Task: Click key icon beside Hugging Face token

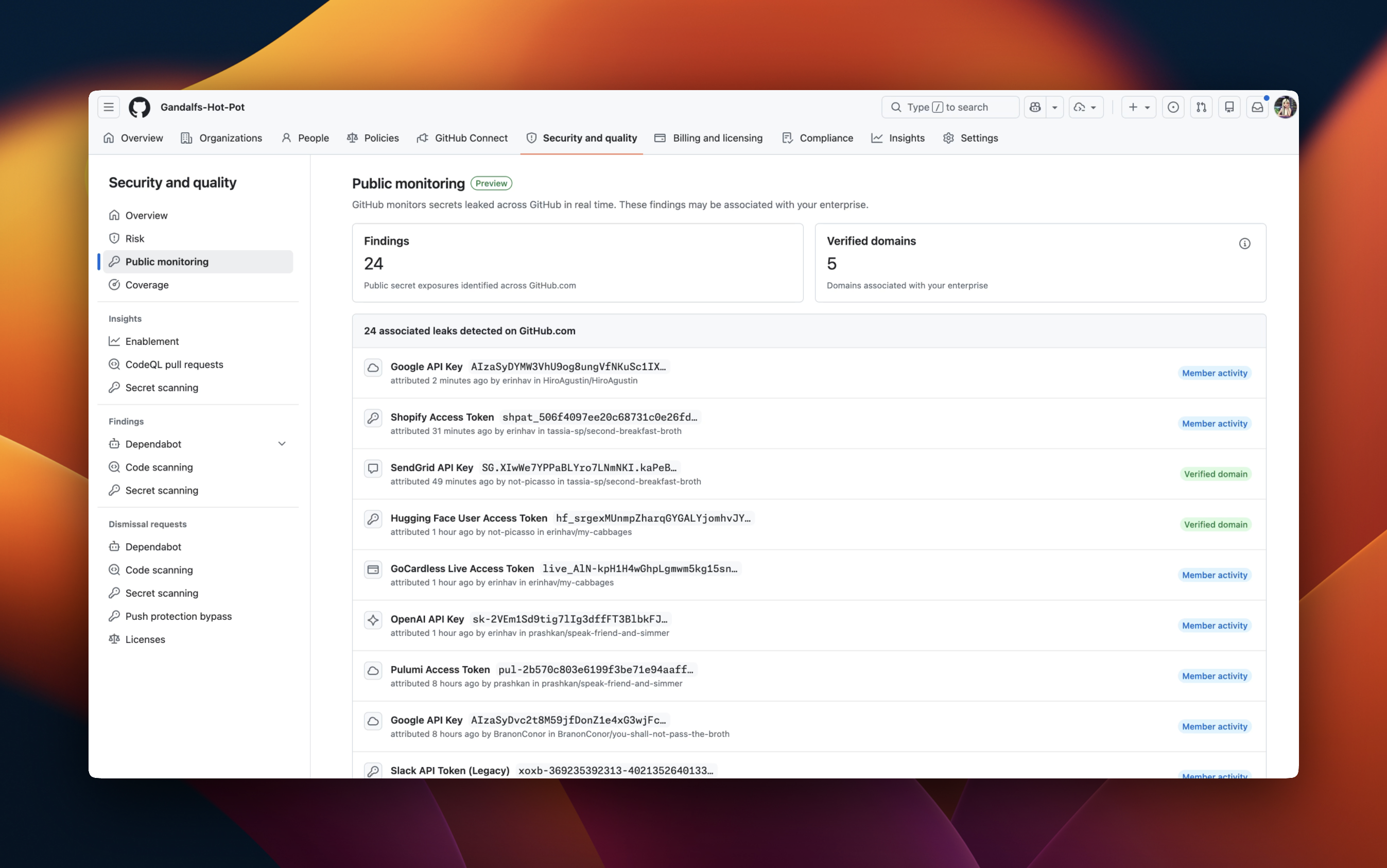Action: click(373, 519)
